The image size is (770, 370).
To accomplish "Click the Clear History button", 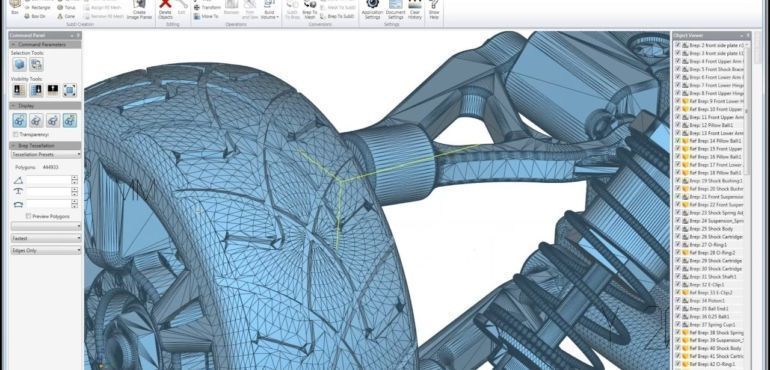I will [x=415, y=9].
